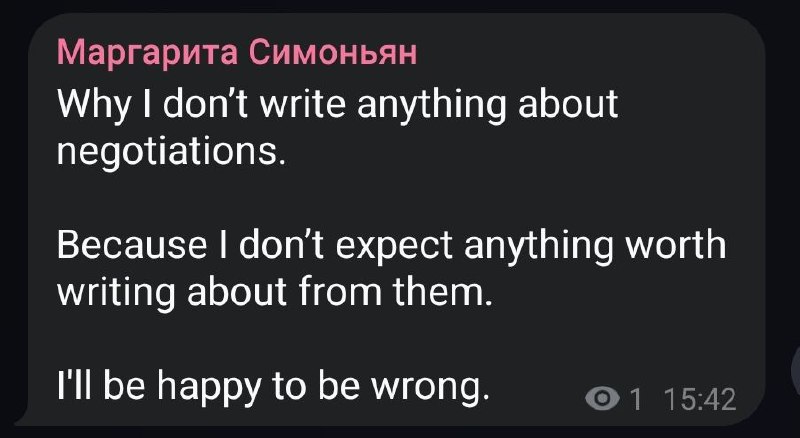The image size is (800, 438).
Task: Click the eye views icon
Action: (x=602, y=400)
